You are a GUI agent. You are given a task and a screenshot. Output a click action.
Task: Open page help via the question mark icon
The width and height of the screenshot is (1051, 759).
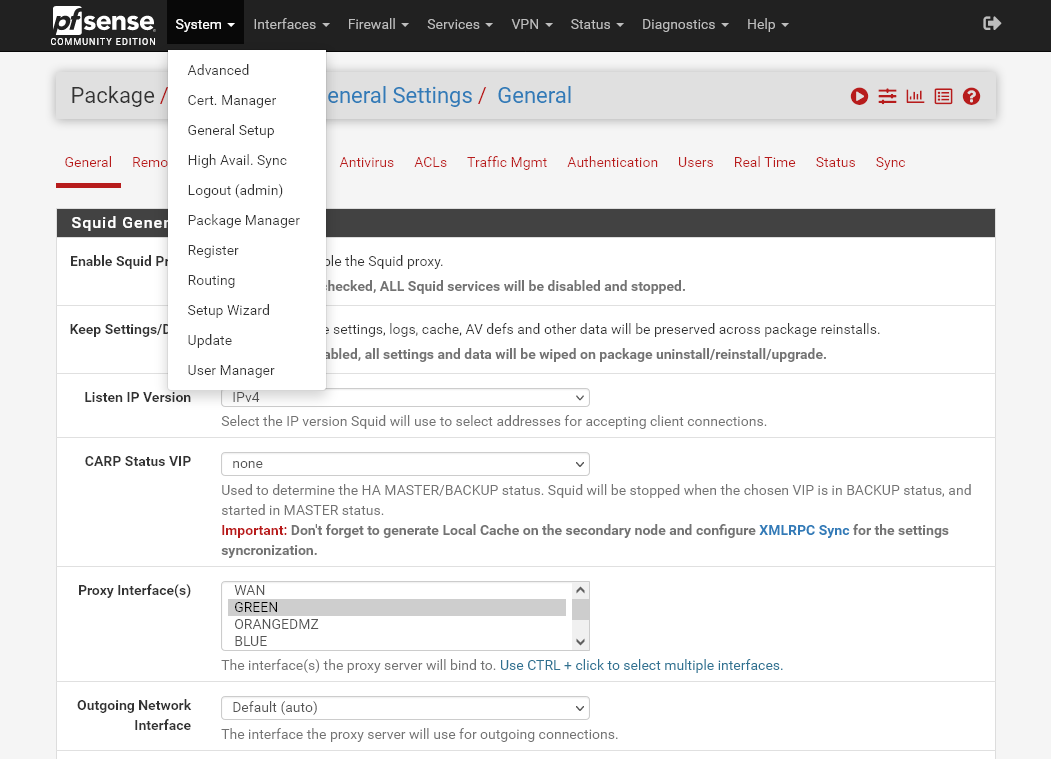coord(971,96)
